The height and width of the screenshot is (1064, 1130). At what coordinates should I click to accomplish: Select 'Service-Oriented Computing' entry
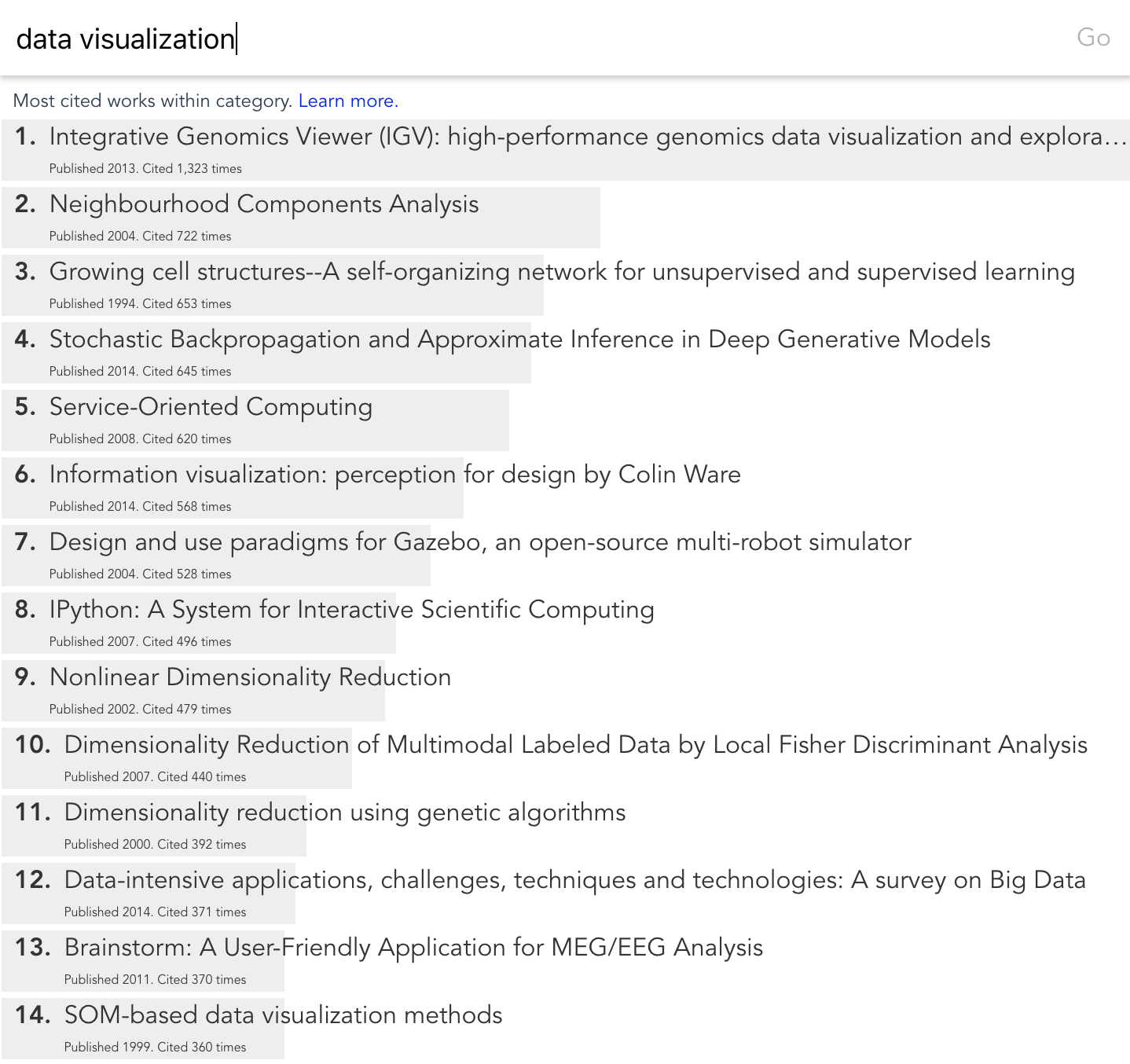coord(211,407)
